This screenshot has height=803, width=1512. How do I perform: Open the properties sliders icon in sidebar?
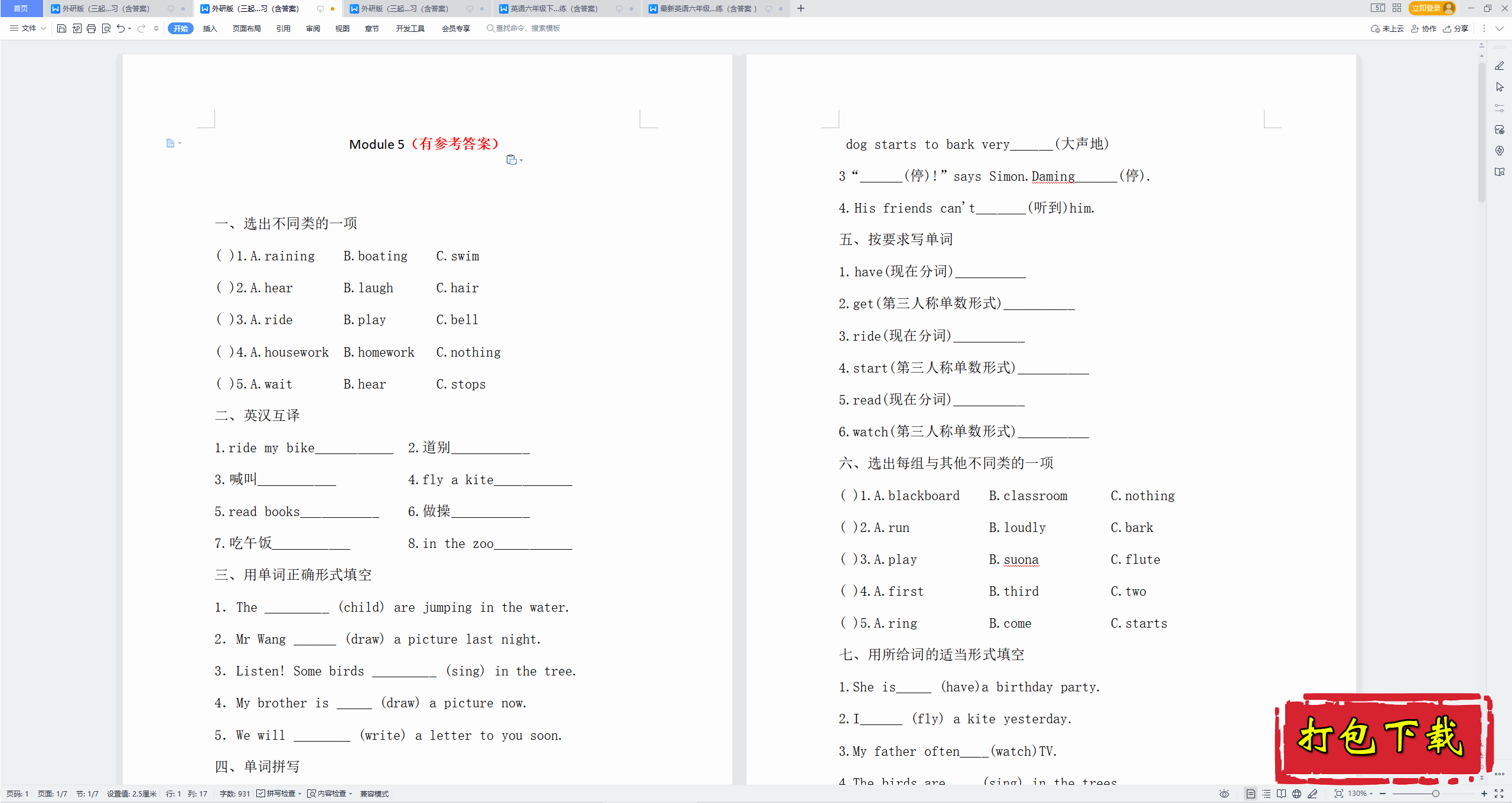(1500, 108)
